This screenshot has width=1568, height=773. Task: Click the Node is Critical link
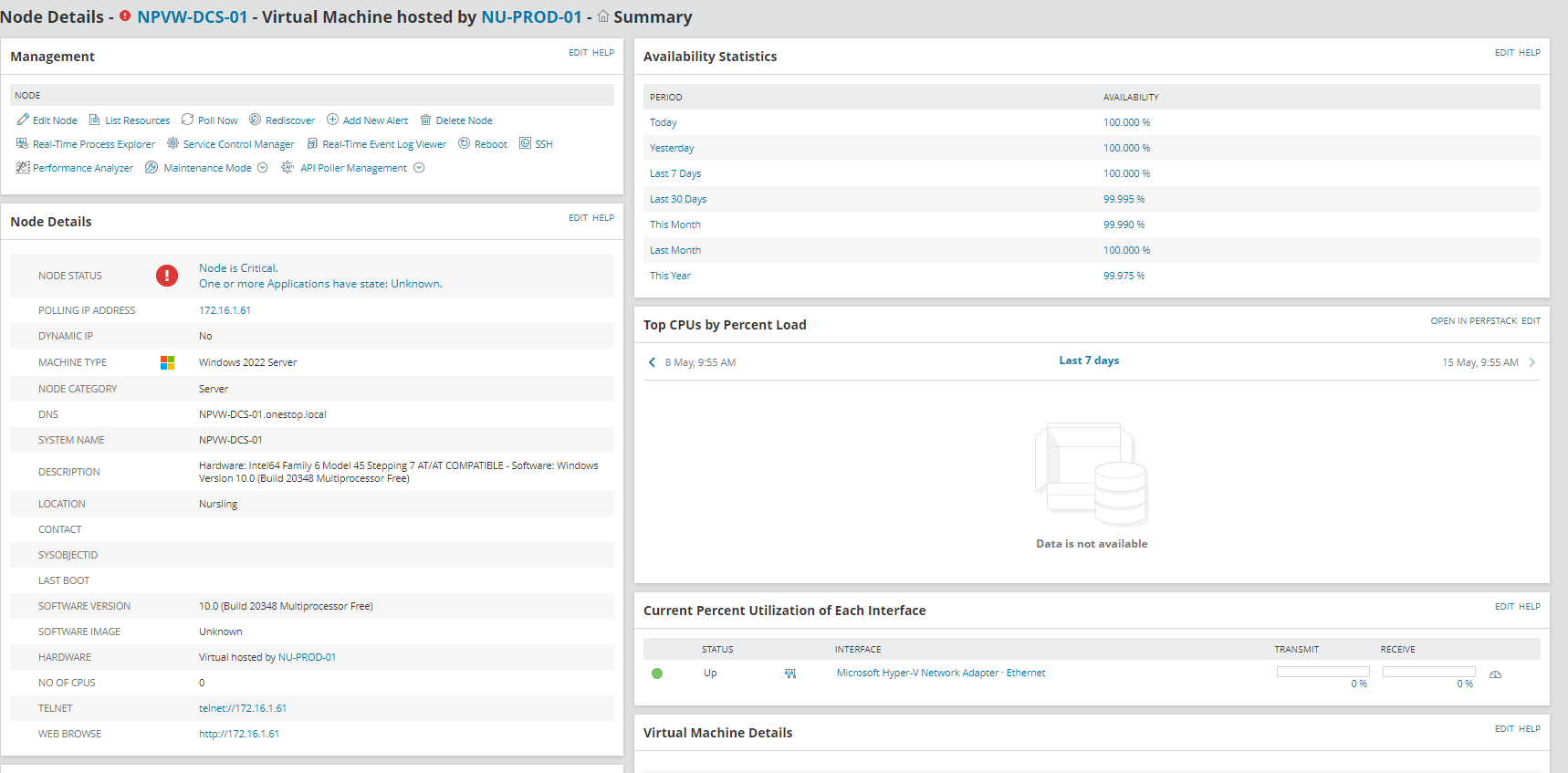tap(238, 268)
